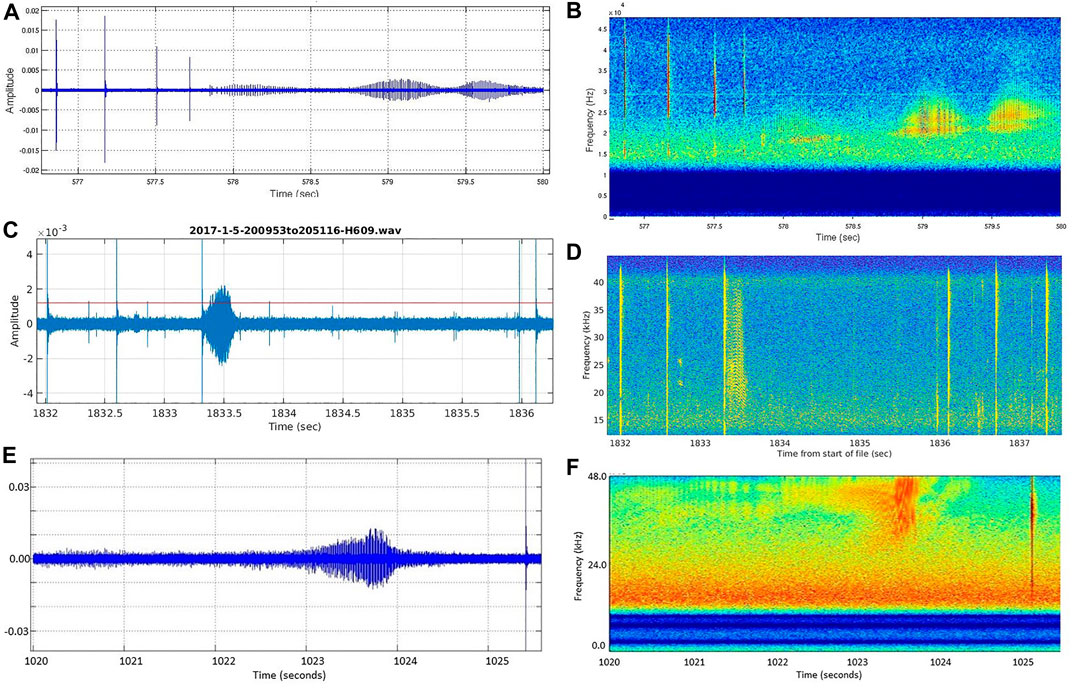Click 'Time from start of file (sec)' label

(x=834, y=453)
